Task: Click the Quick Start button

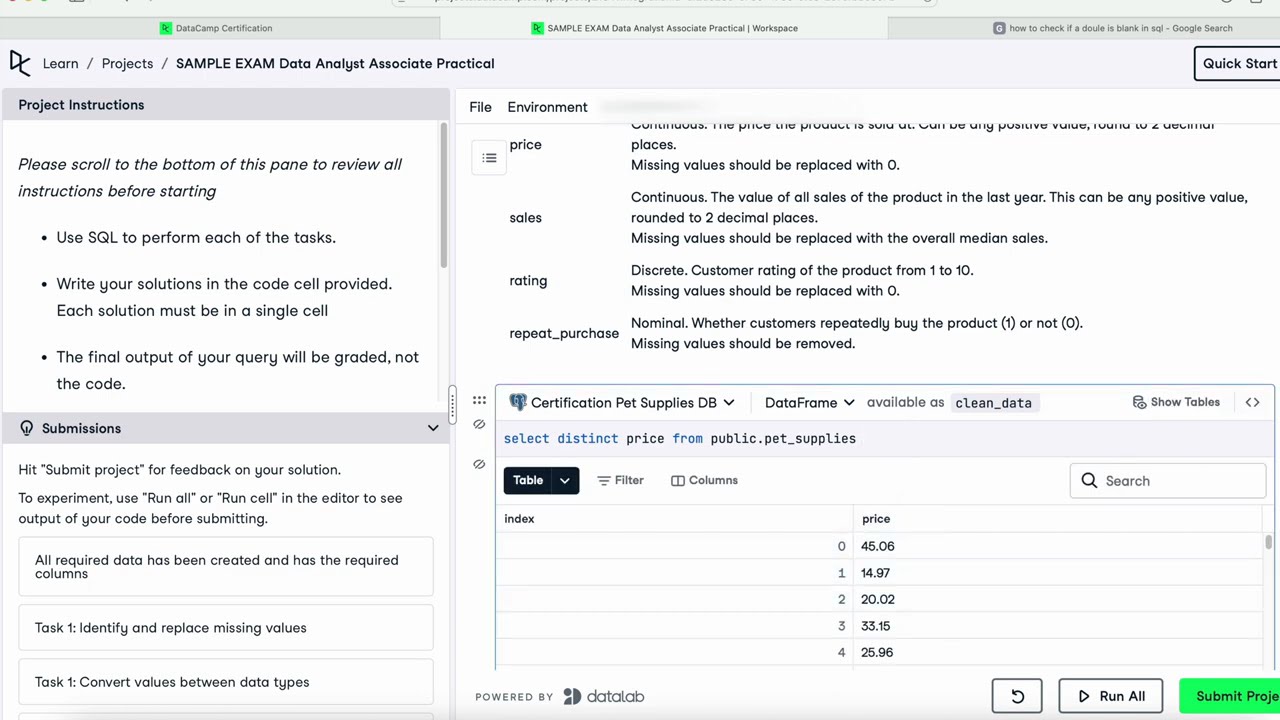Action: pyautogui.click(x=1237, y=63)
